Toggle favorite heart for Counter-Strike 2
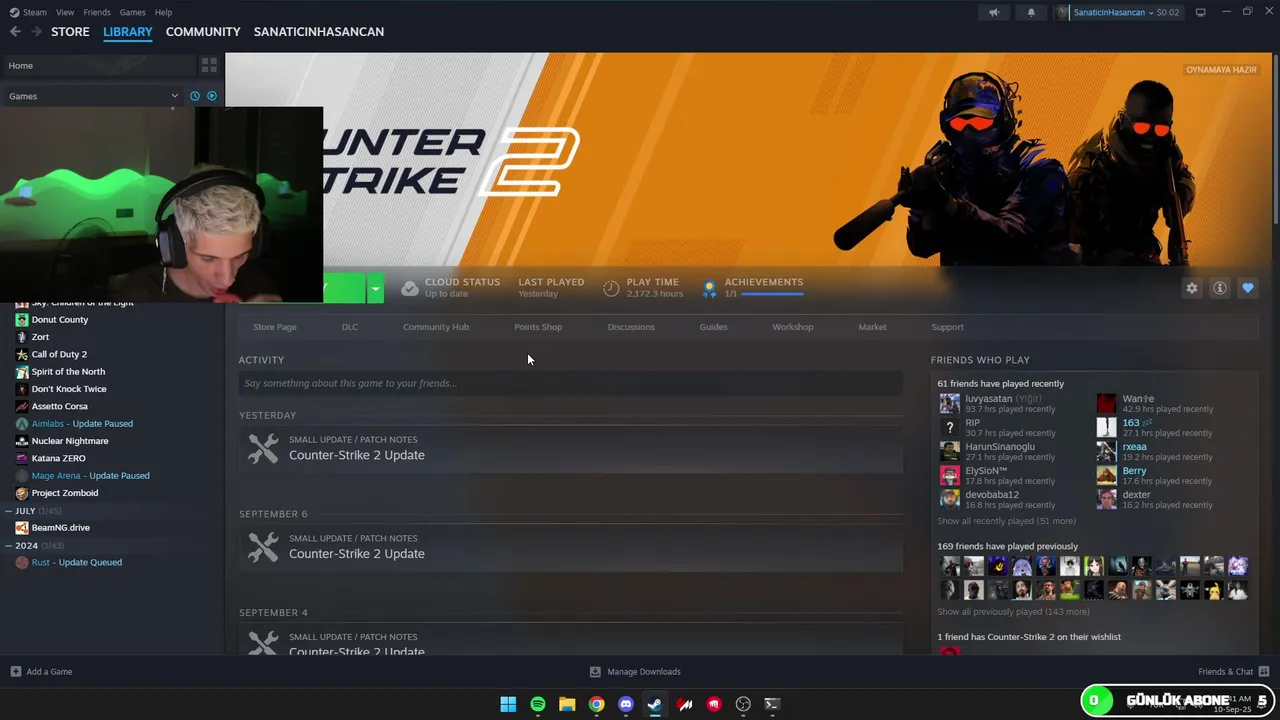The height and width of the screenshot is (720, 1280). (1248, 288)
